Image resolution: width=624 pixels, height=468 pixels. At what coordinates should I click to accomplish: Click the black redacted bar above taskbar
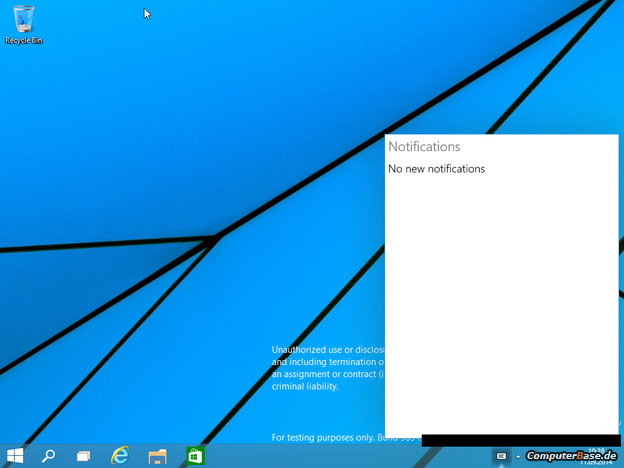pyautogui.click(x=520, y=440)
